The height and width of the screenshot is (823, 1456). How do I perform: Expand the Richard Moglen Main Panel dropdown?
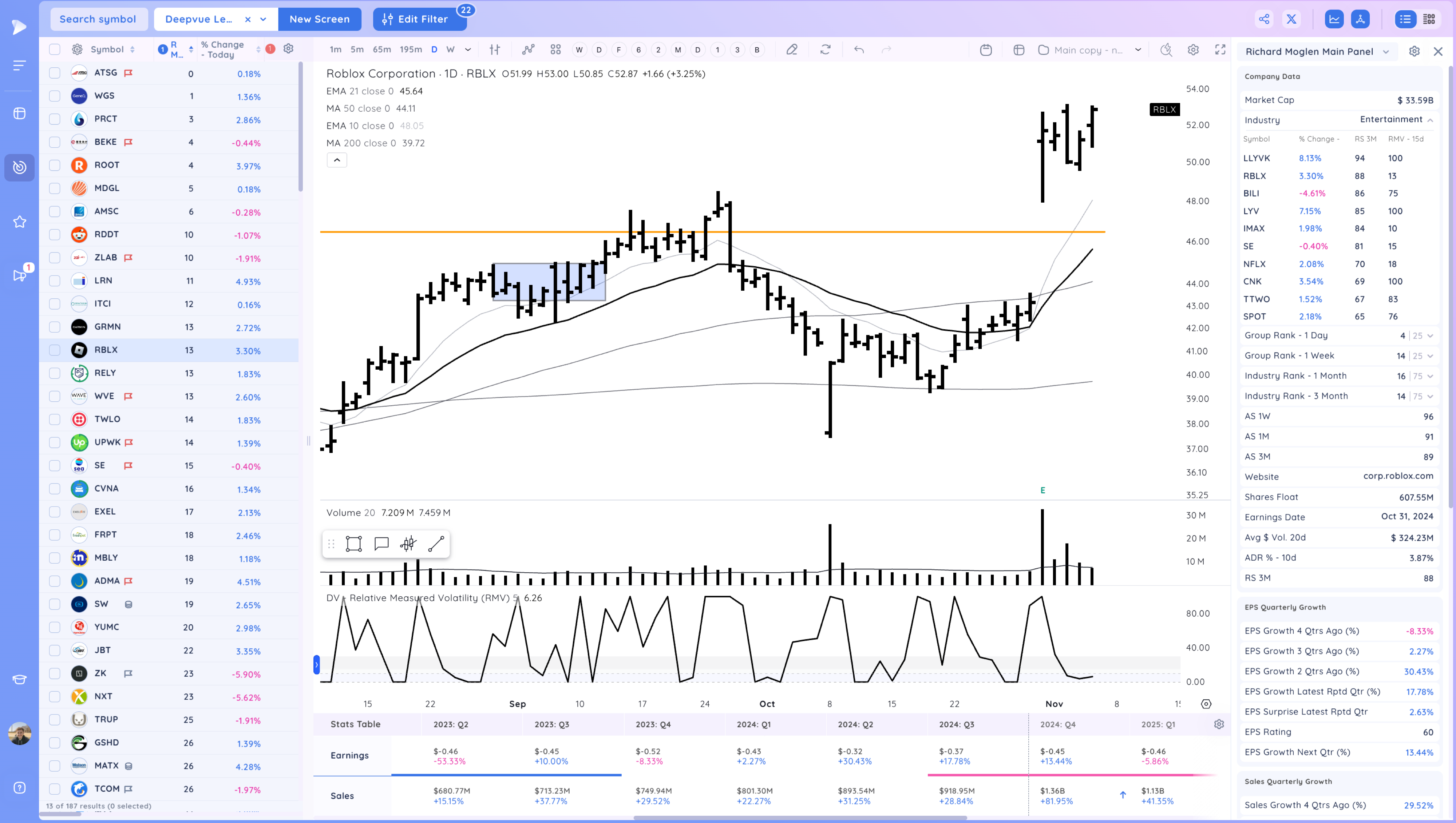[1385, 51]
